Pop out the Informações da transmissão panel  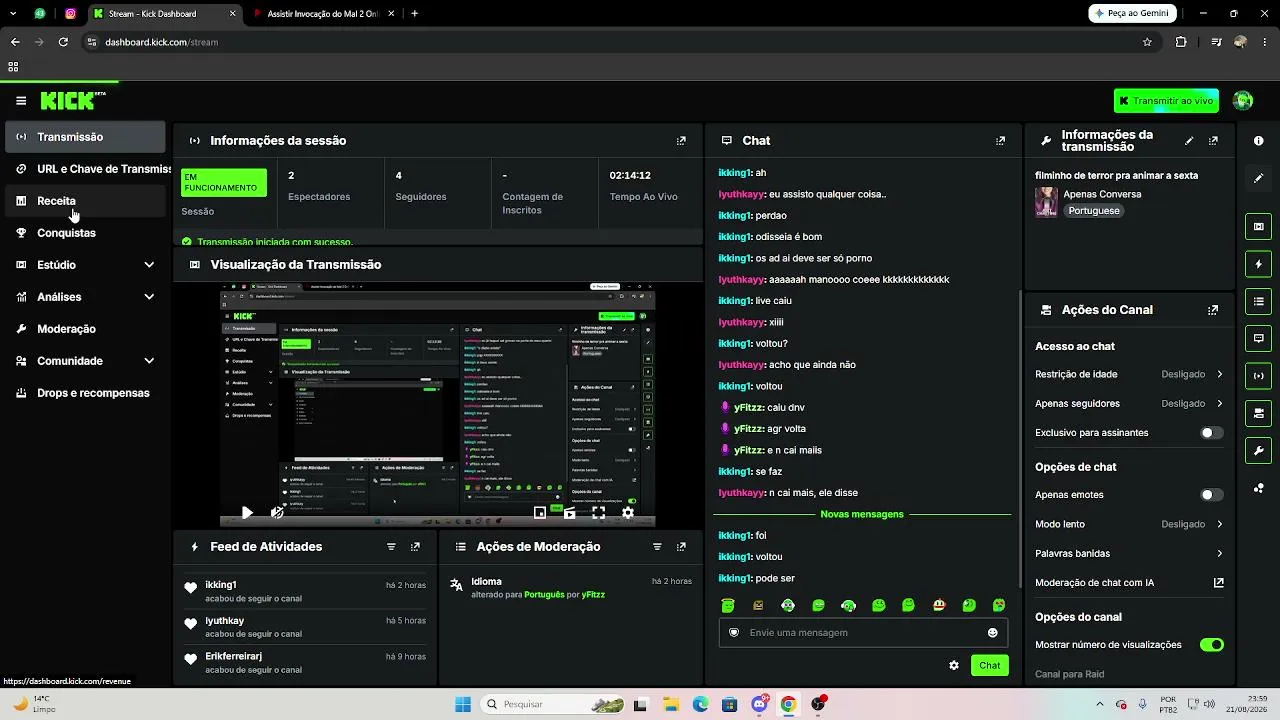(x=1213, y=141)
